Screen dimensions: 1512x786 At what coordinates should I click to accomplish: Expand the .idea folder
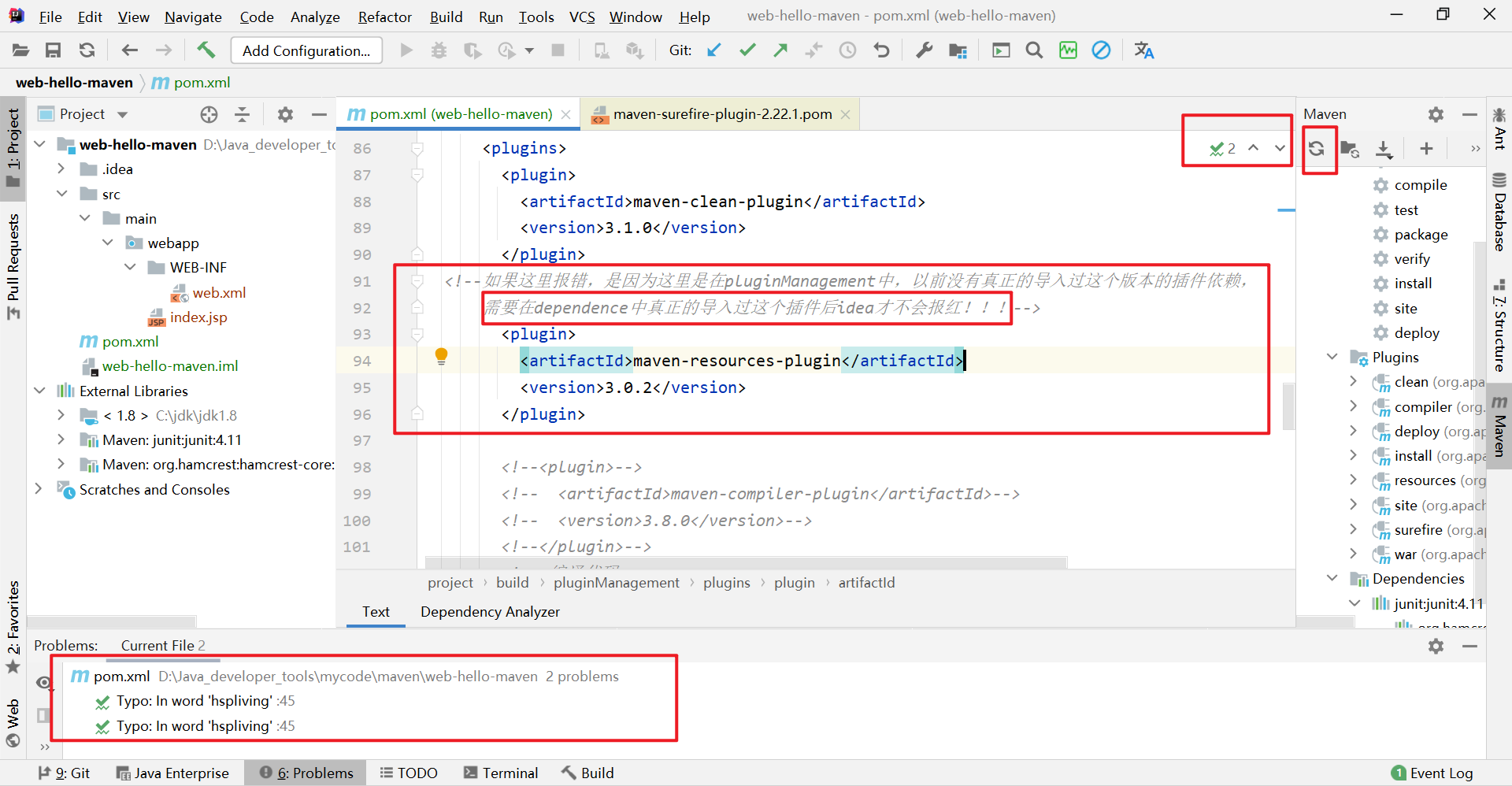(61, 169)
